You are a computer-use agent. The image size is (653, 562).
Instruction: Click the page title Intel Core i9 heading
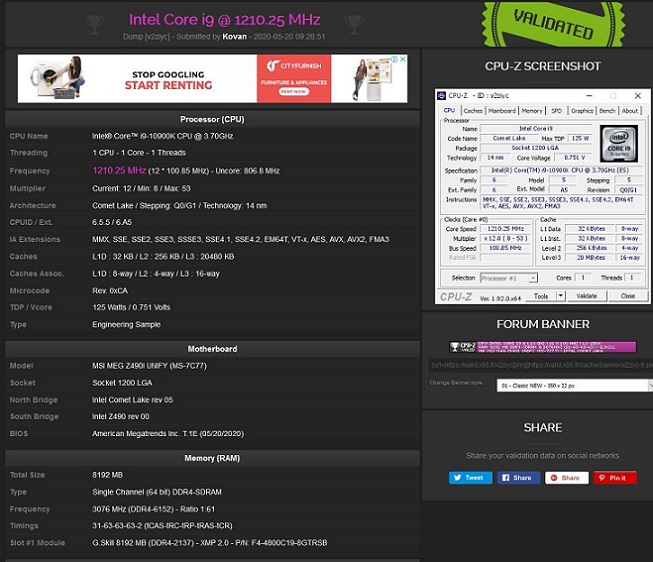click(x=224, y=19)
